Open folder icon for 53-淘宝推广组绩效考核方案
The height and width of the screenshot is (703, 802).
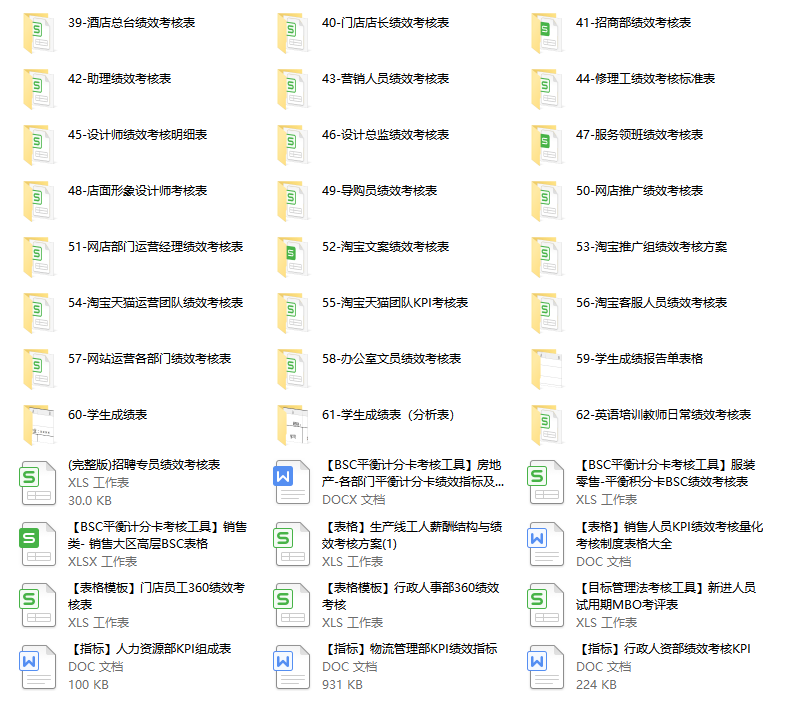click(x=547, y=257)
